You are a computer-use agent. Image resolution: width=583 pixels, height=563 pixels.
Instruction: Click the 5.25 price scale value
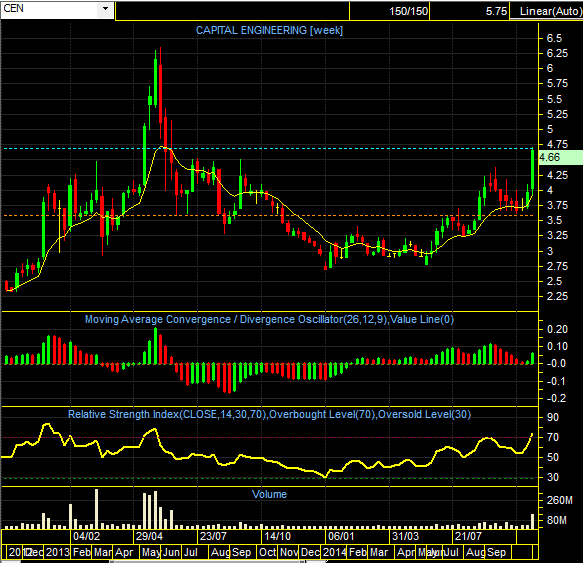(x=557, y=114)
